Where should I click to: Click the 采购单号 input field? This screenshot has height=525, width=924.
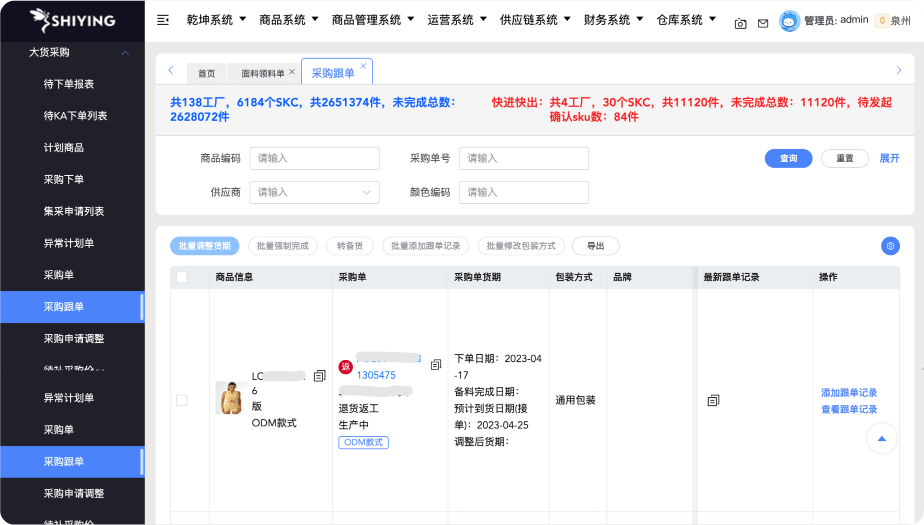coord(524,158)
